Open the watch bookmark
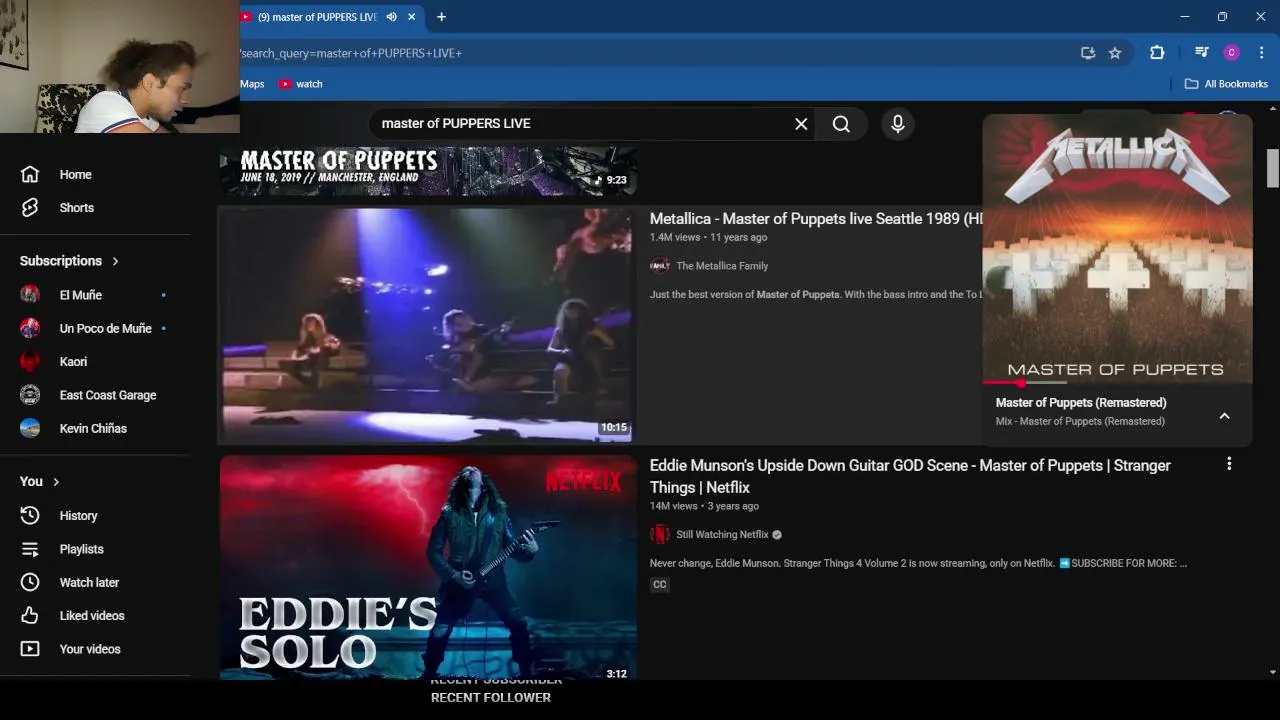 301,84
